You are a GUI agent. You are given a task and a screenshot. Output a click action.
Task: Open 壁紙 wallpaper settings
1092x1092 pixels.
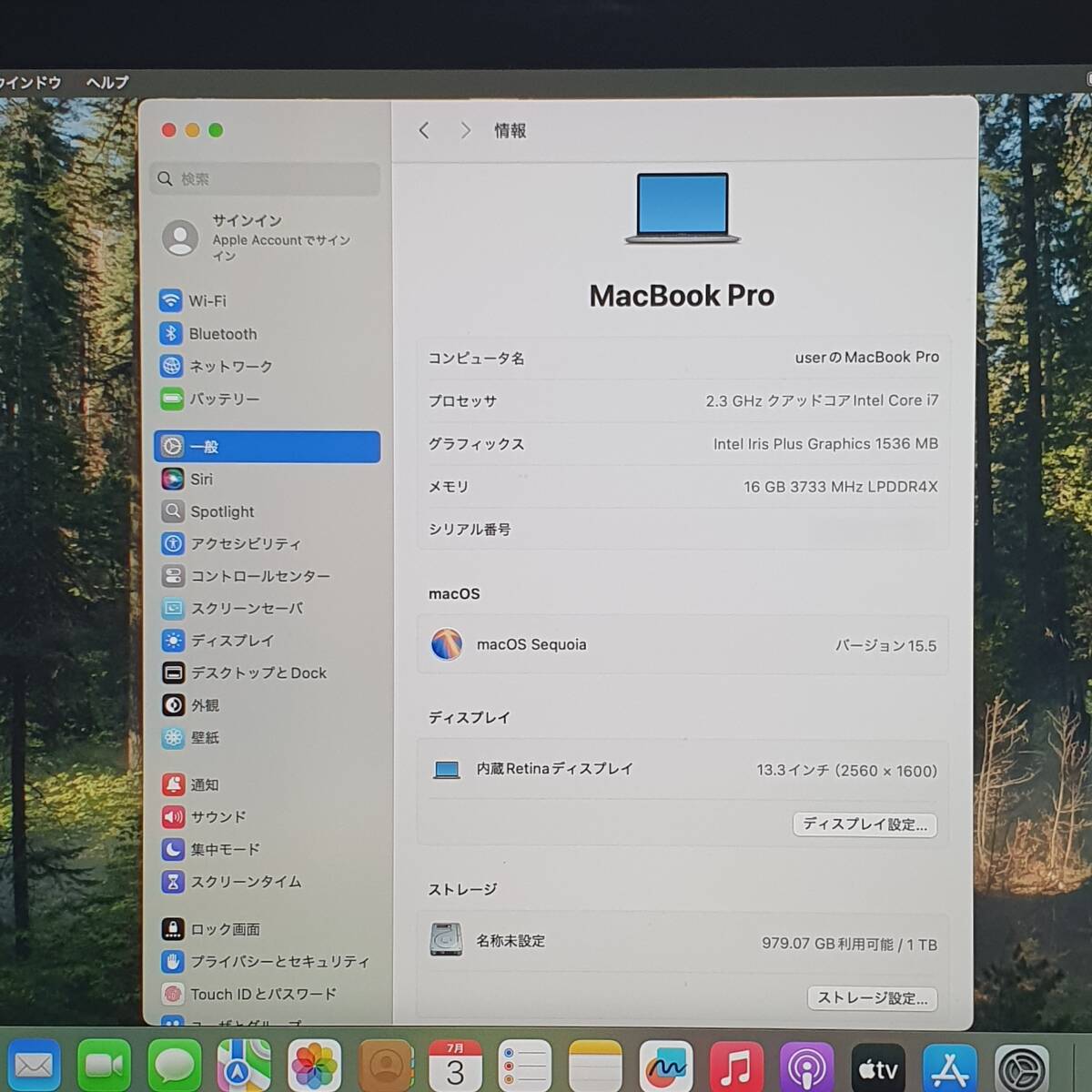coord(191,737)
